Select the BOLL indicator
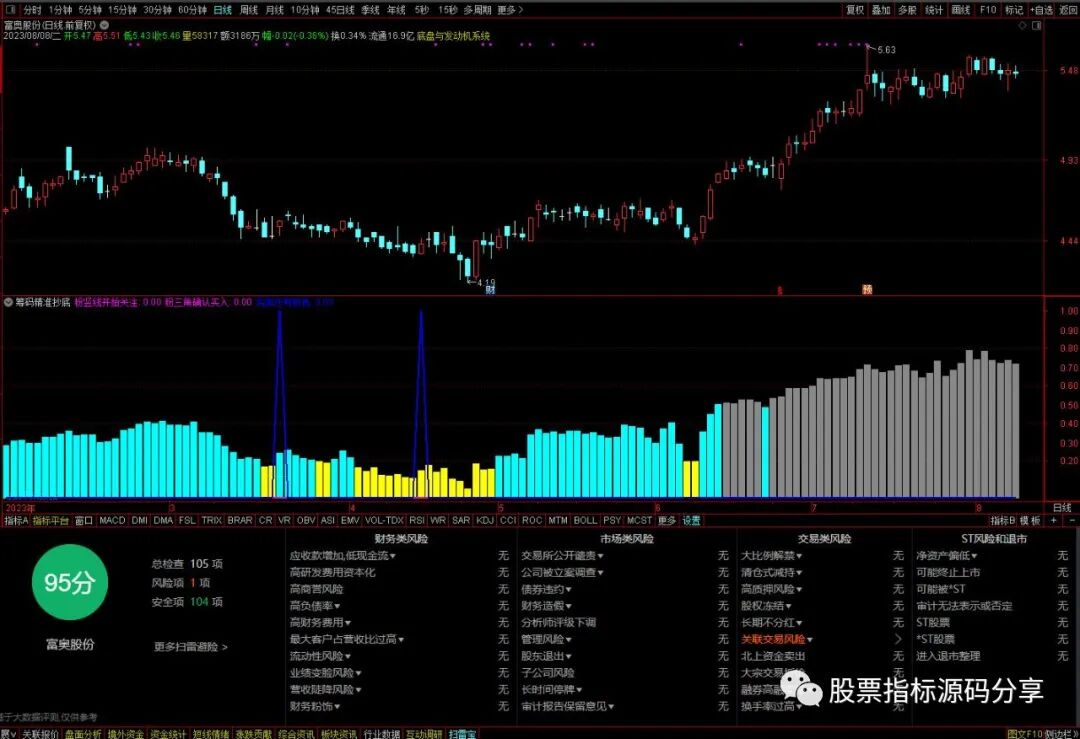The height and width of the screenshot is (739, 1080). [x=585, y=521]
